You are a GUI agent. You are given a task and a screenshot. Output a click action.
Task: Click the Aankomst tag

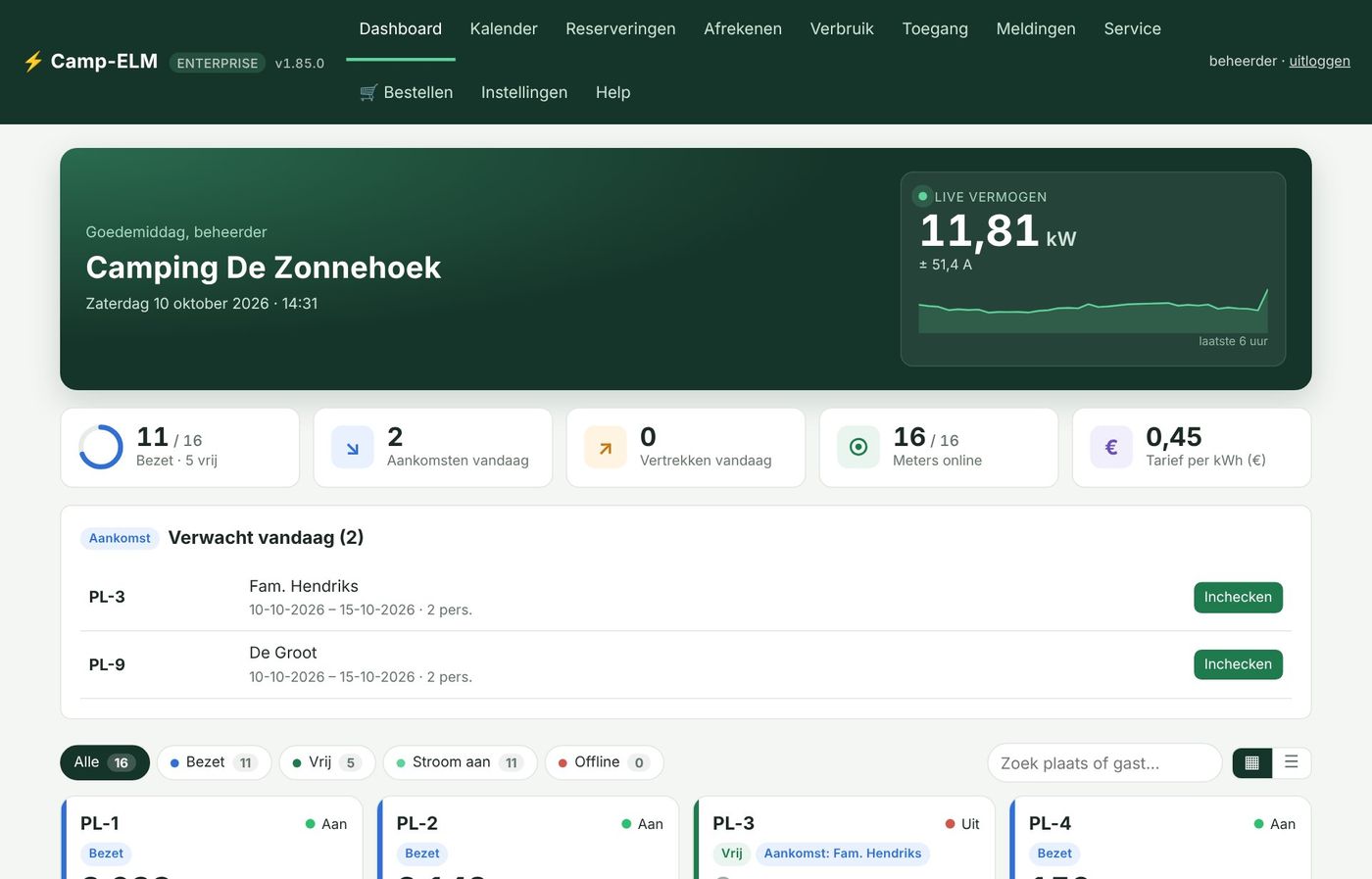(x=120, y=538)
